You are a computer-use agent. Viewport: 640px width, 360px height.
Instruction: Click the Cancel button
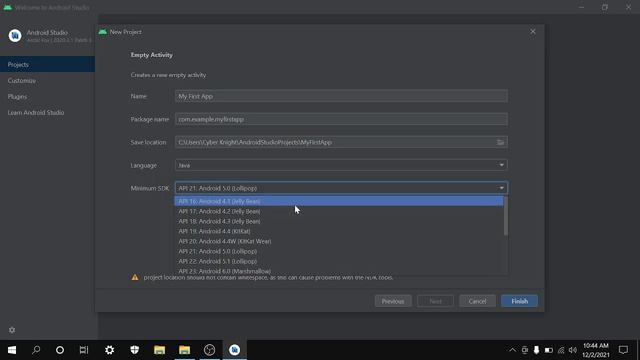(477, 301)
